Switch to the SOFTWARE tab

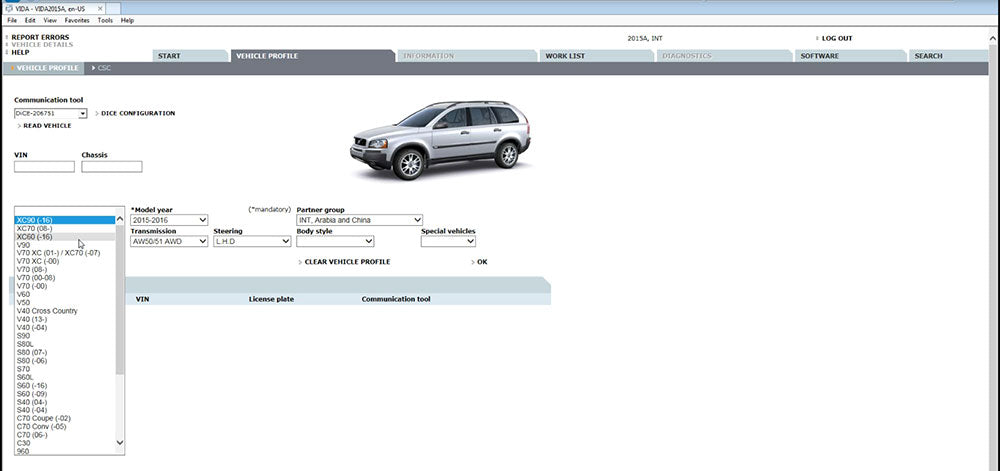pos(819,56)
